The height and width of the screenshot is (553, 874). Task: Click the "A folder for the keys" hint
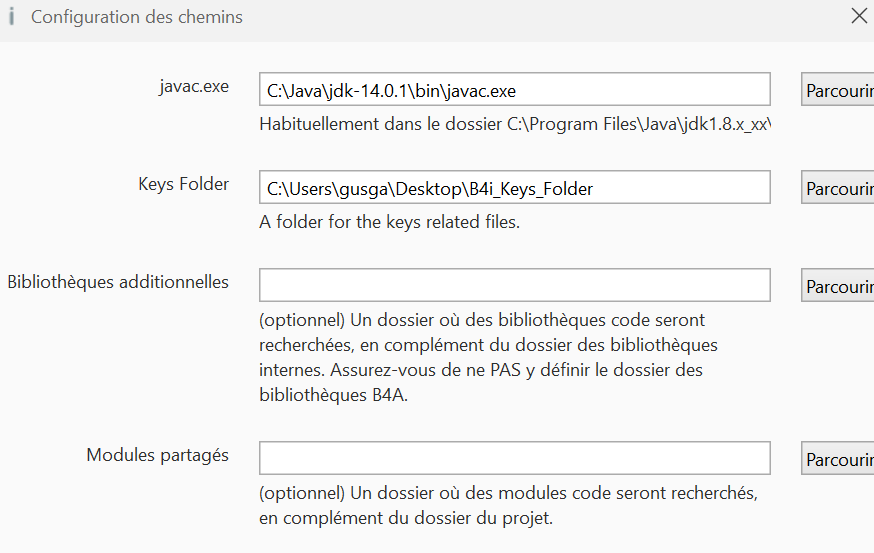[389, 222]
